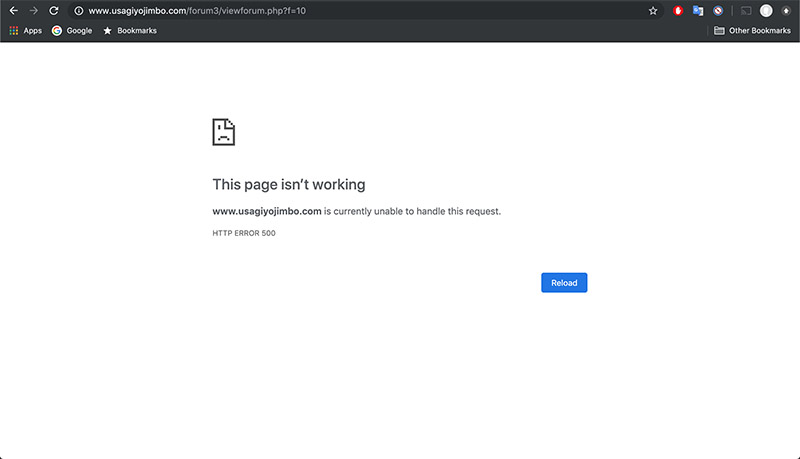Click the Chrome update menu icon
The width and height of the screenshot is (800, 459).
(x=786, y=11)
